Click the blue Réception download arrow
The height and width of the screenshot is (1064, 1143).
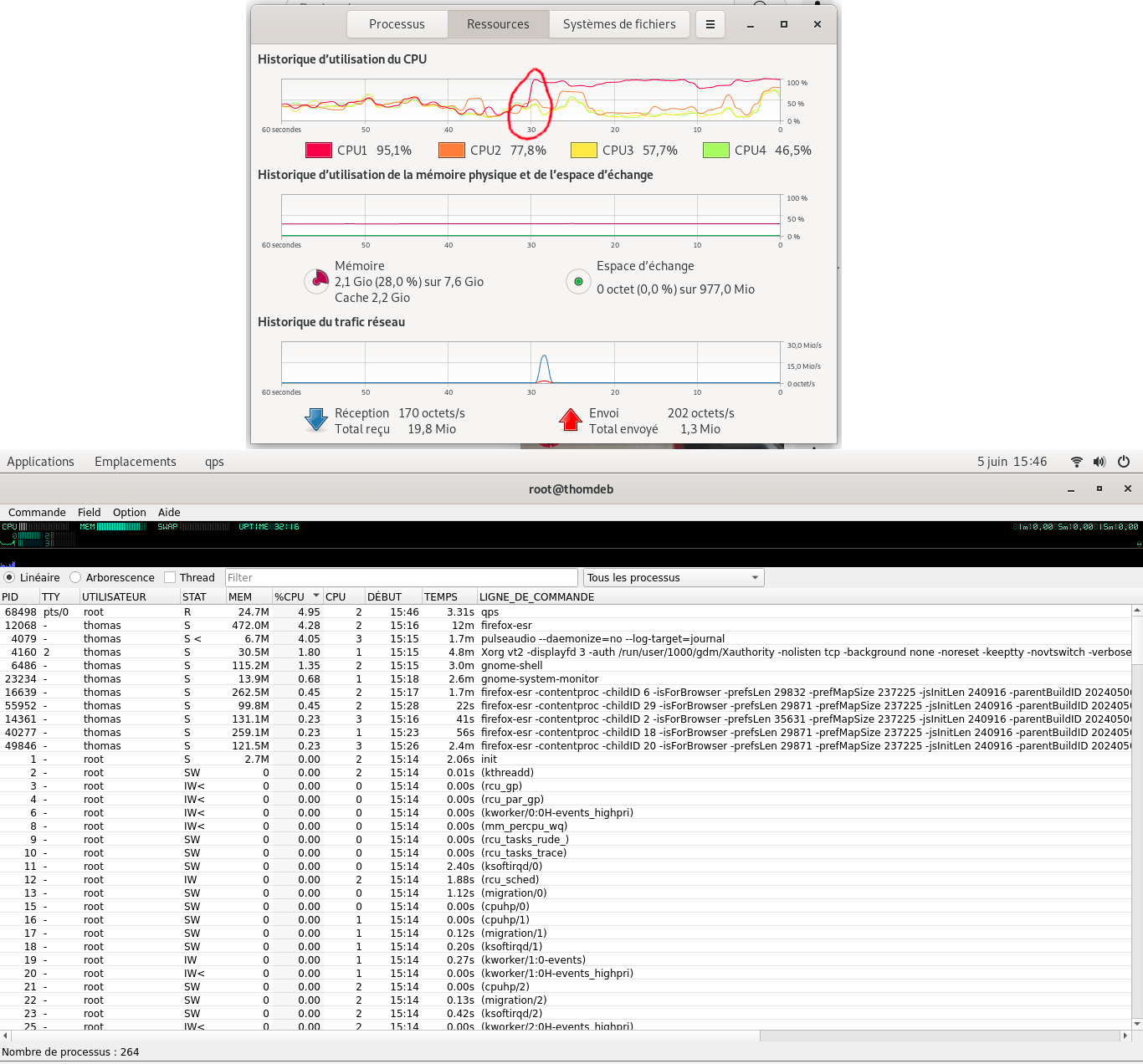pyautogui.click(x=316, y=420)
